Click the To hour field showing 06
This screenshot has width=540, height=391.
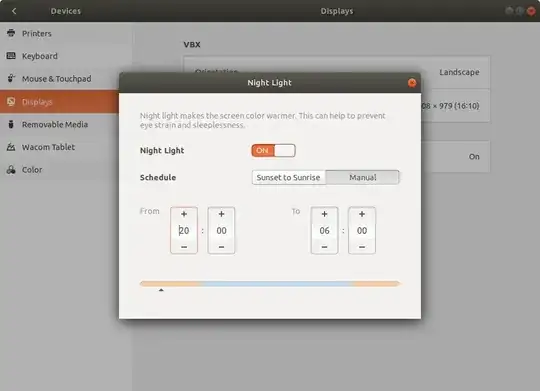pos(324,230)
